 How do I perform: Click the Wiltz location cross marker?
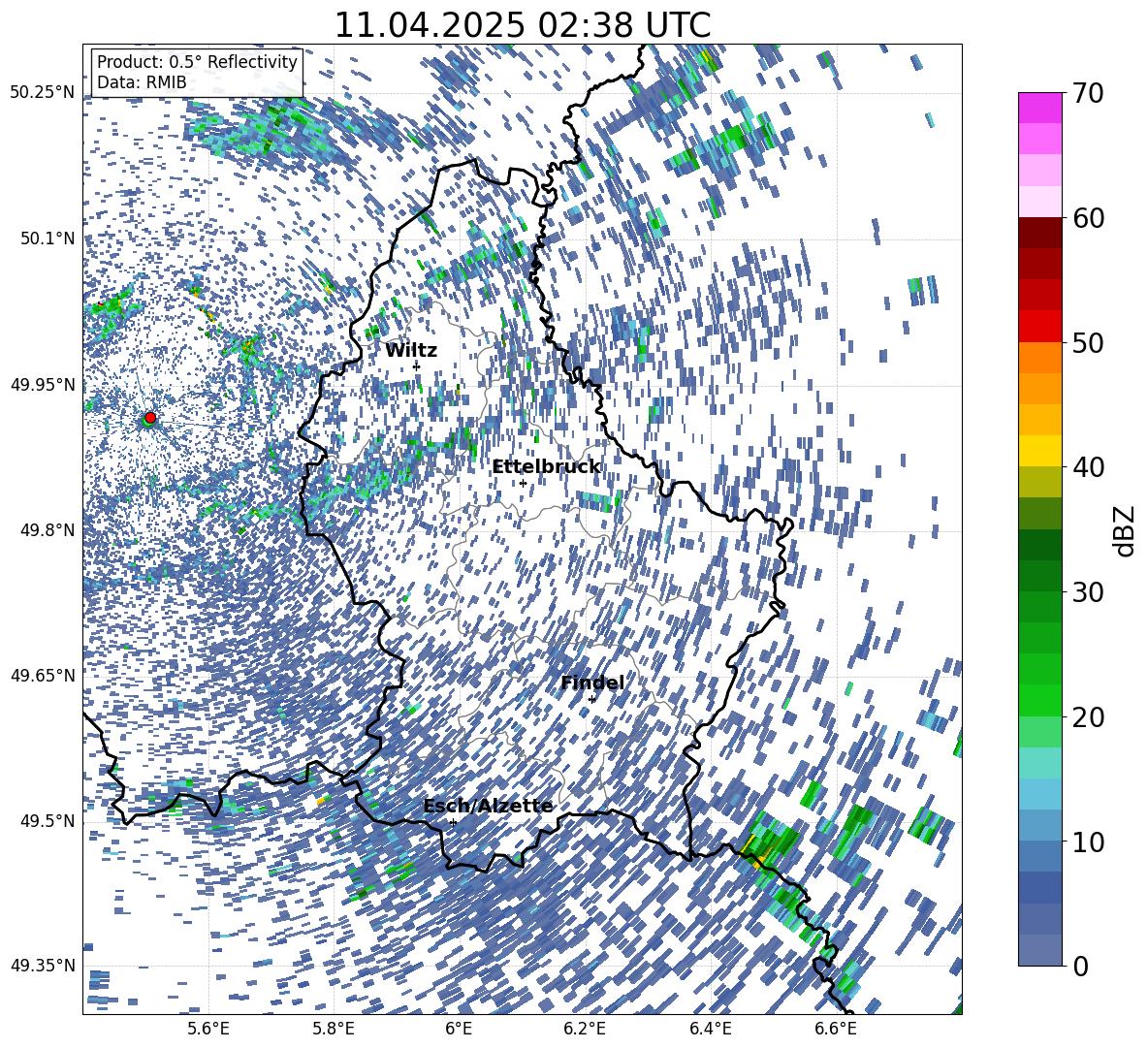[x=417, y=366]
